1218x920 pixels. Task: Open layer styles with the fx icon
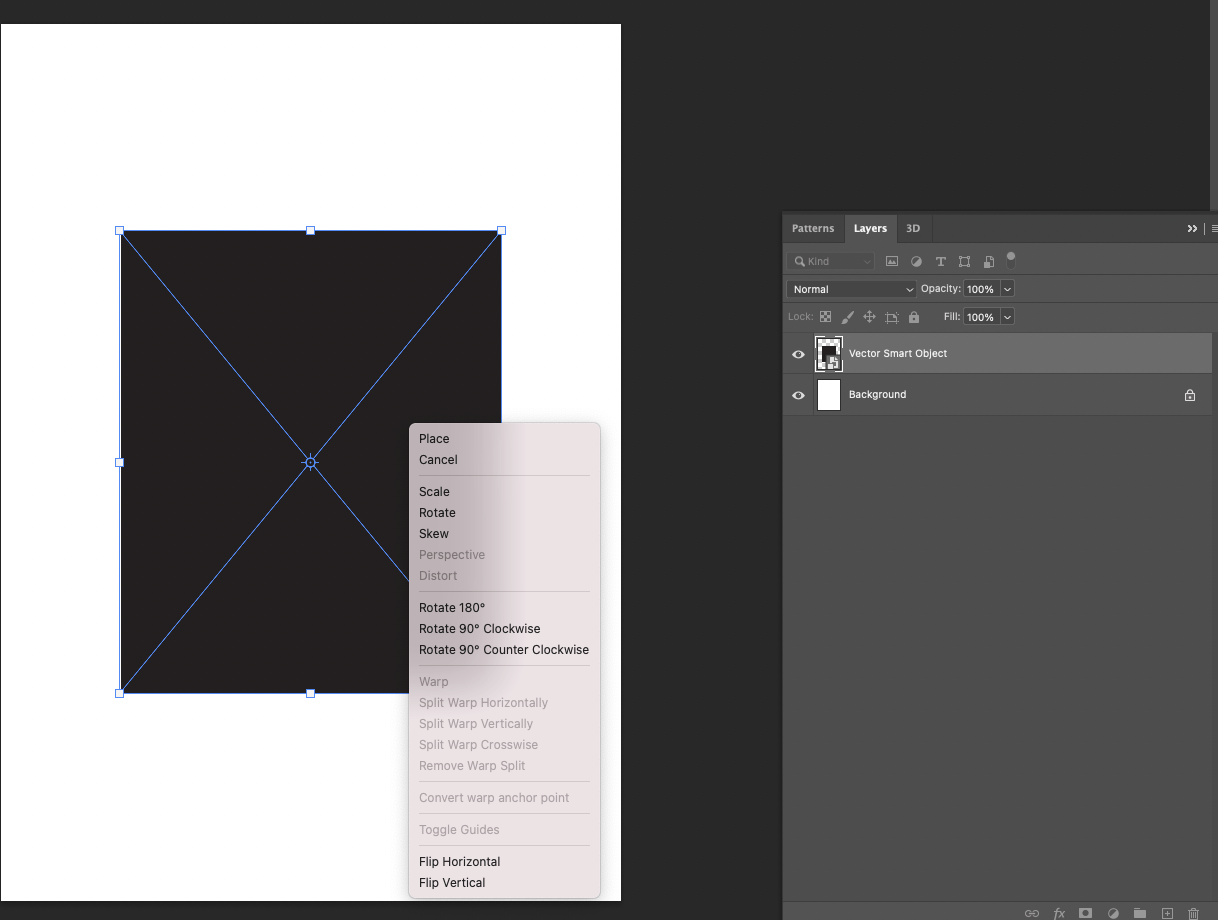click(1058, 913)
